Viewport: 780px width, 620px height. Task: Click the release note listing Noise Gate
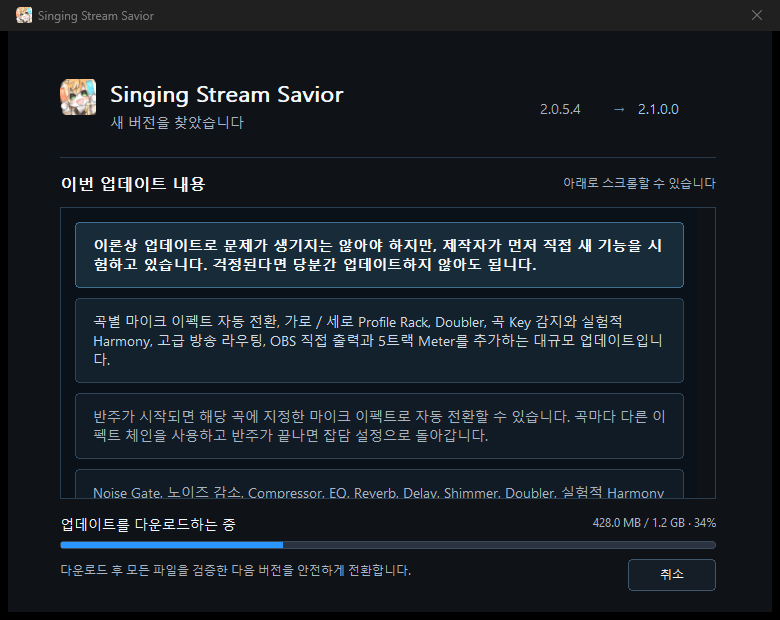[x=379, y=484]
